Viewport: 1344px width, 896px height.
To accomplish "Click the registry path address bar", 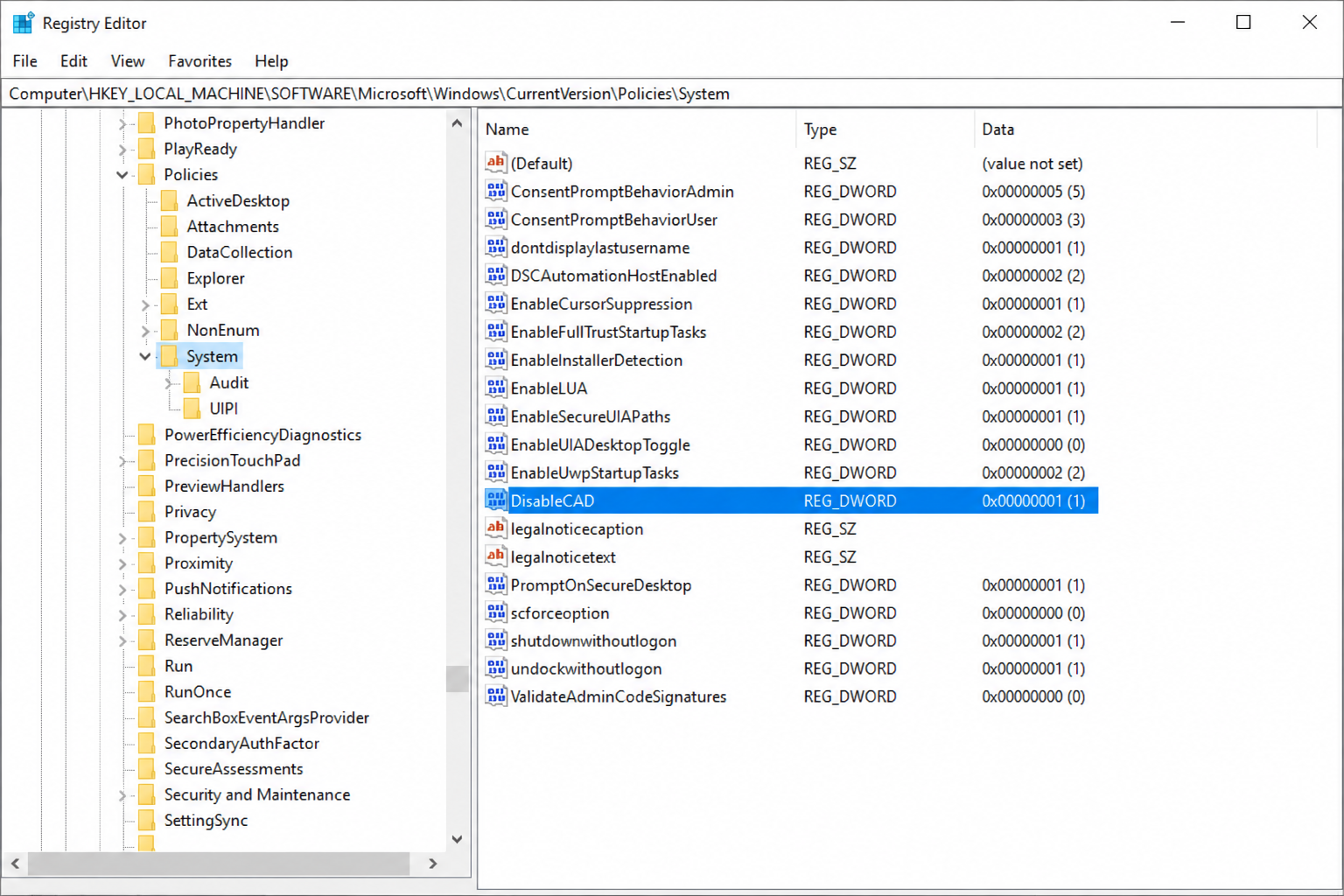I will click(672, 94).
